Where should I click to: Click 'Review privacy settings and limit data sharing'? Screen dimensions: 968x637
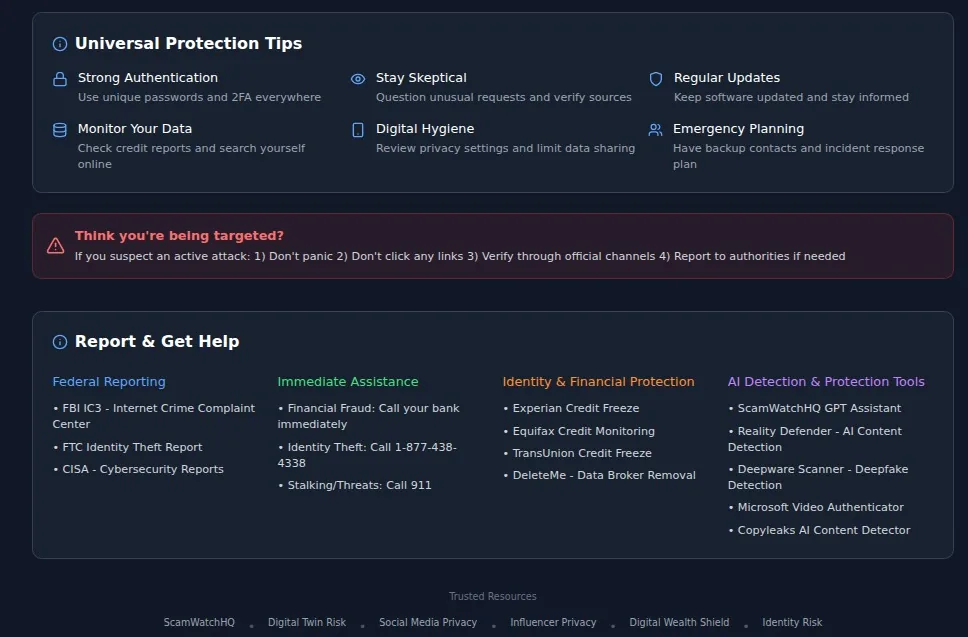tap(505, 148)
